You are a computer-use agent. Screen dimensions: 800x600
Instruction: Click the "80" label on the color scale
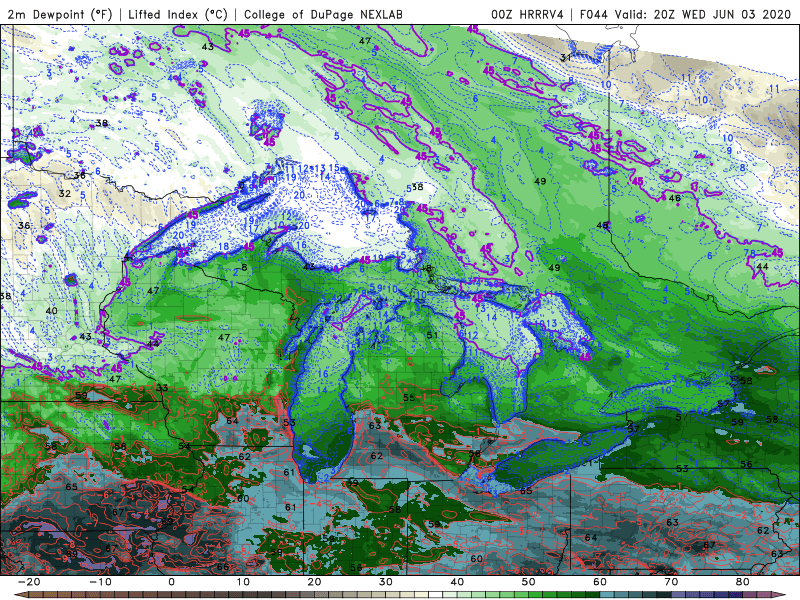pos(743,582)
